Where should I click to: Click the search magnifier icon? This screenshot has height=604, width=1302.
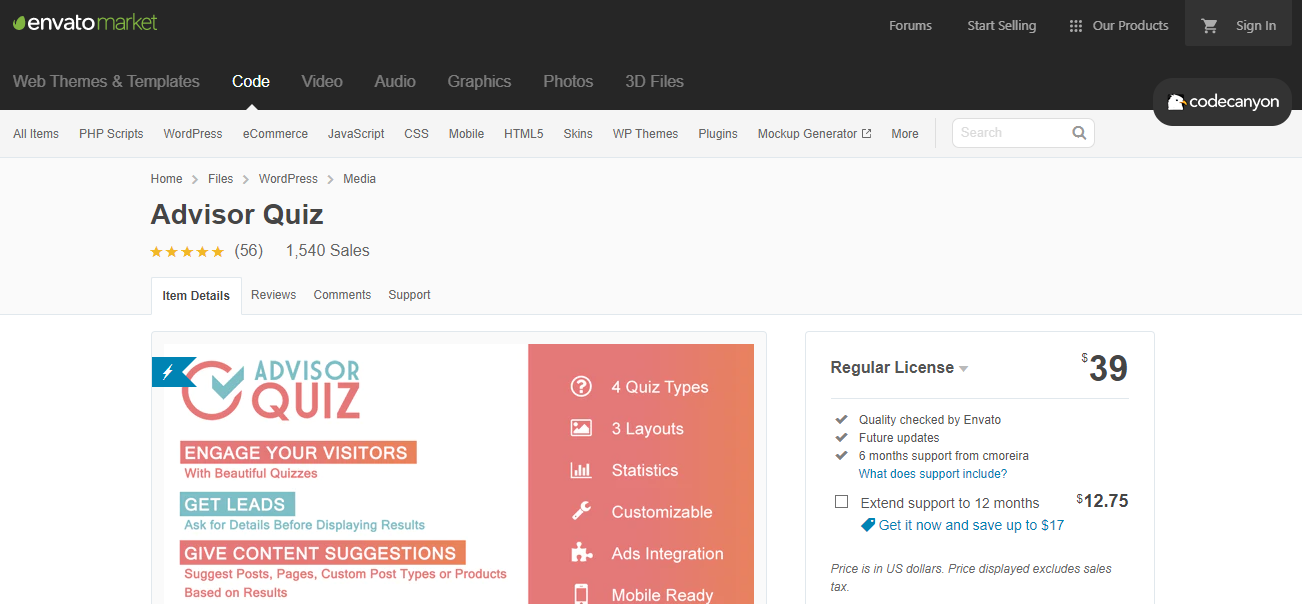coord(1079,132)
